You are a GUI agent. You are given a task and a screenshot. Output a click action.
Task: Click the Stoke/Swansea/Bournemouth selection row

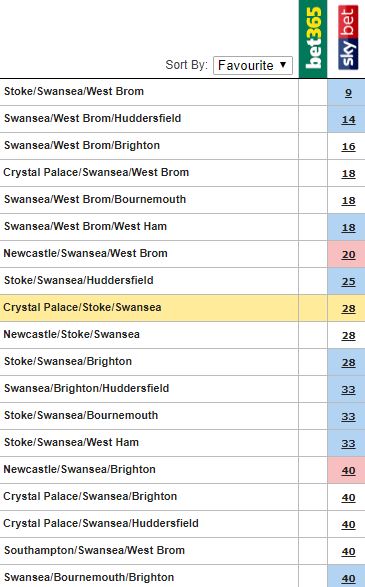(182, 416)
